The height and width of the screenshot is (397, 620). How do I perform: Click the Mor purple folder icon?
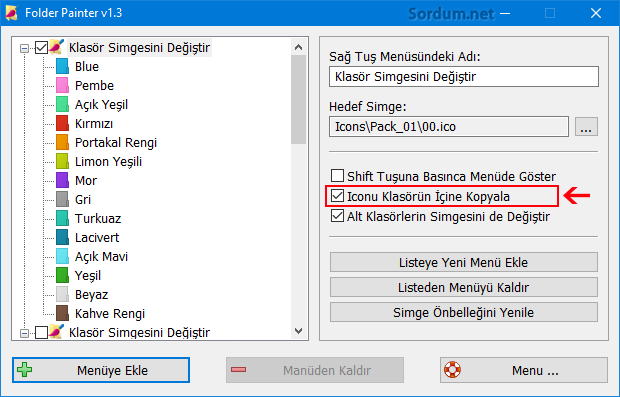[62, 180]
